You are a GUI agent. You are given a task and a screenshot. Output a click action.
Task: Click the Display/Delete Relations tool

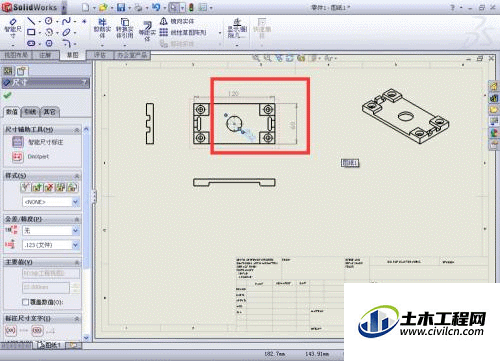[x=237, y=28]
